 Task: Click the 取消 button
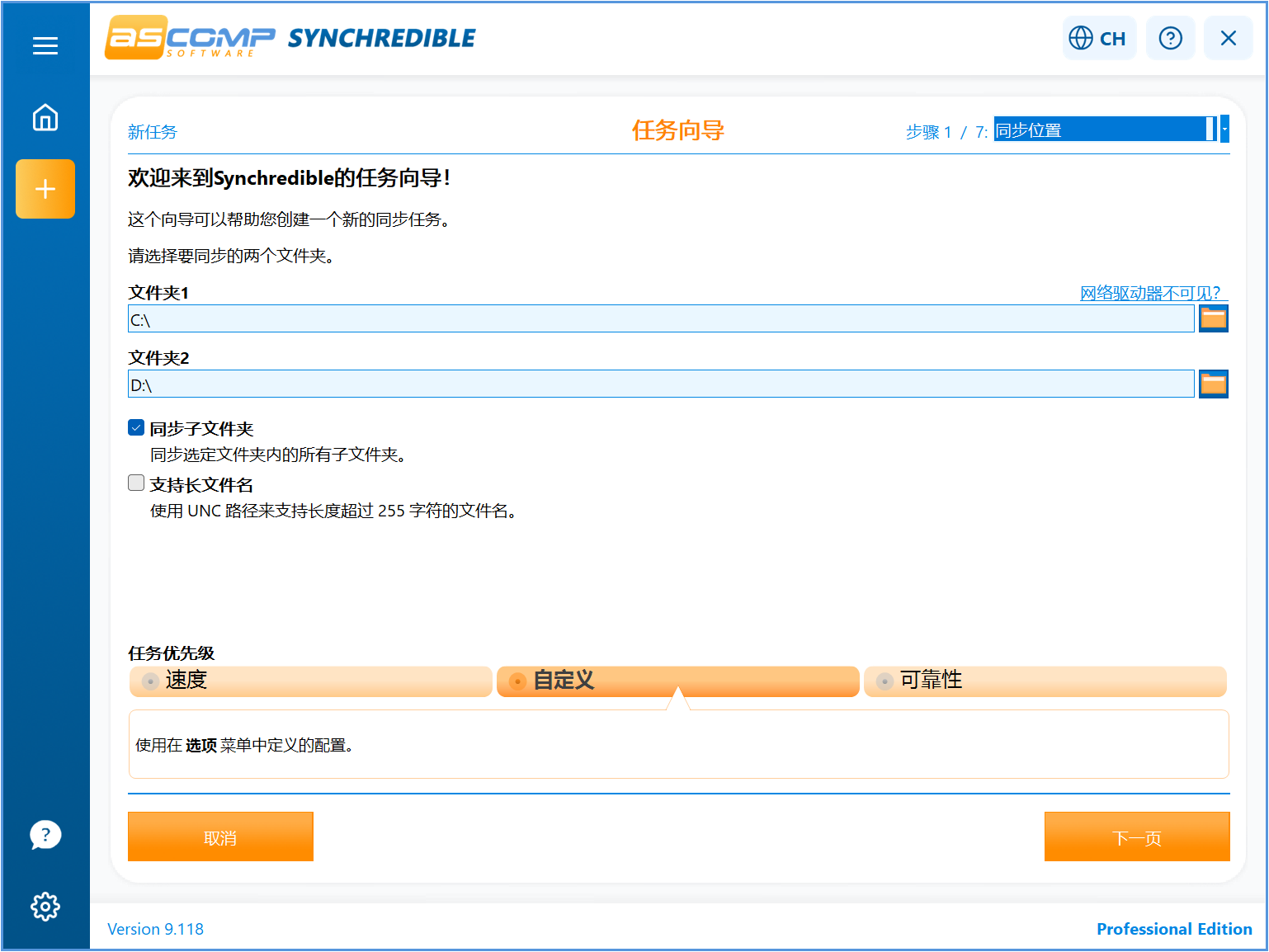220,837
